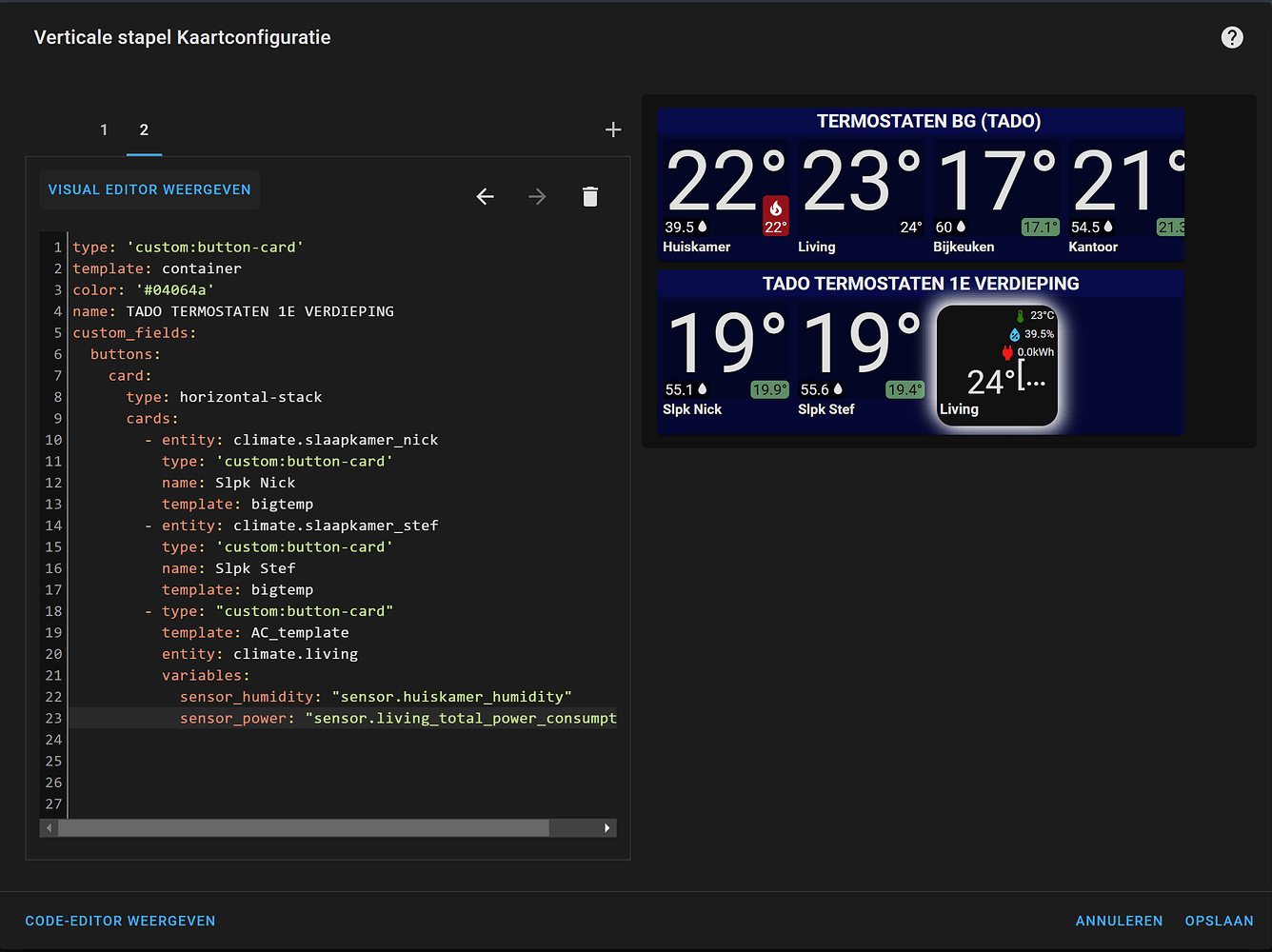This screenshot has width=1272, height=952.
Task: Save the configuration with OPSLAAN
Action: (x=1220, y=921)
